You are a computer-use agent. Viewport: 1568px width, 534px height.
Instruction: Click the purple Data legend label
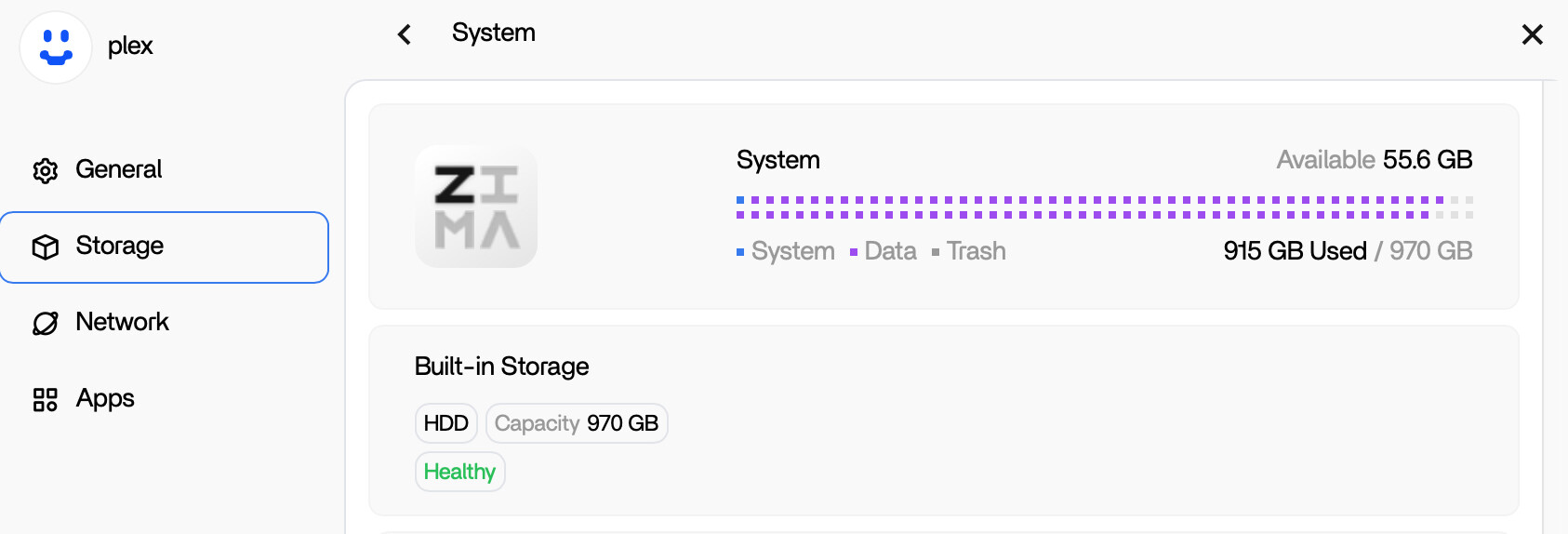890,251
